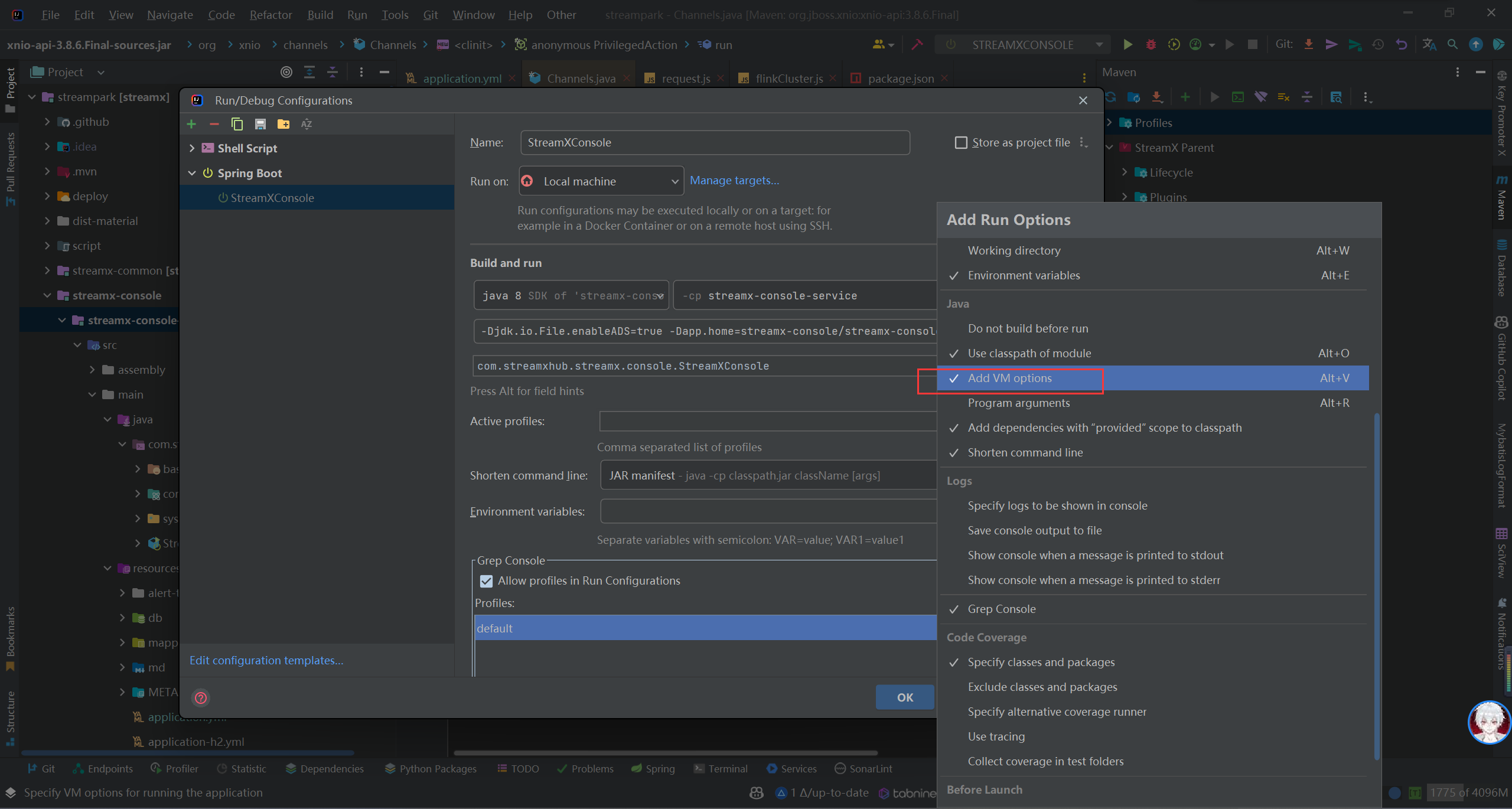Click the help question mark icon
This screenshot has width=1512, height=809.
tap(201, 698)
